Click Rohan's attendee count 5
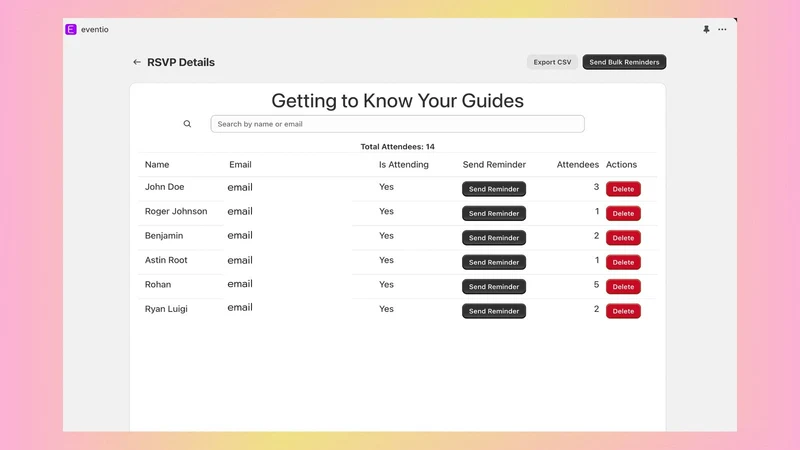The image size is (800, 450). tap(596, 285)
